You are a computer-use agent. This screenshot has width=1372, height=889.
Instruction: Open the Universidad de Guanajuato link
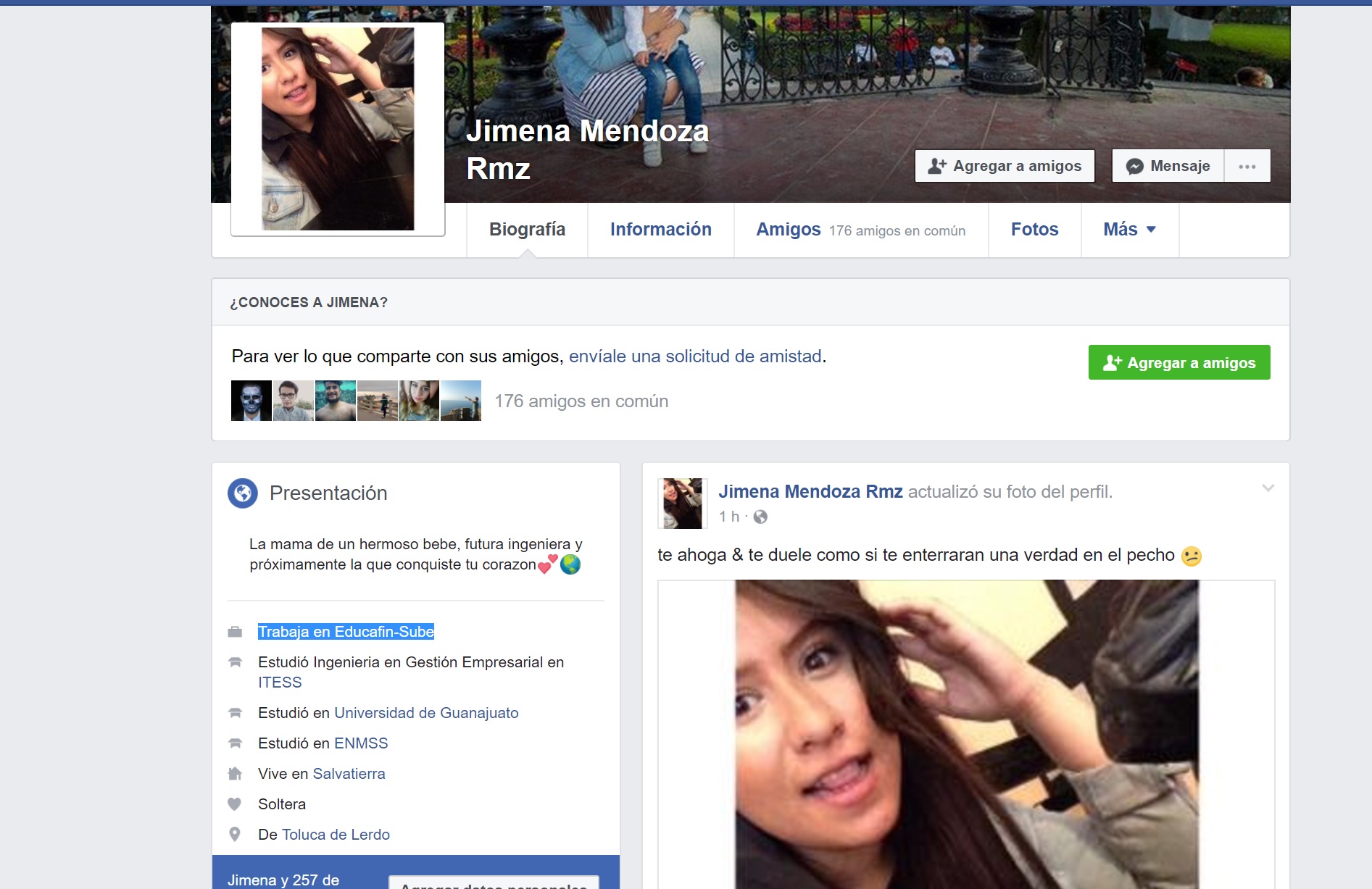point(426,713)
